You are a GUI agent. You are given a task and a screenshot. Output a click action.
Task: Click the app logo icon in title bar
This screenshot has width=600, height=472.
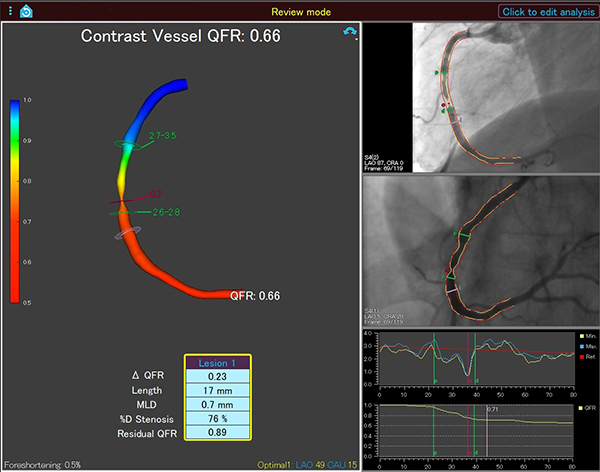tap(26, 11)
